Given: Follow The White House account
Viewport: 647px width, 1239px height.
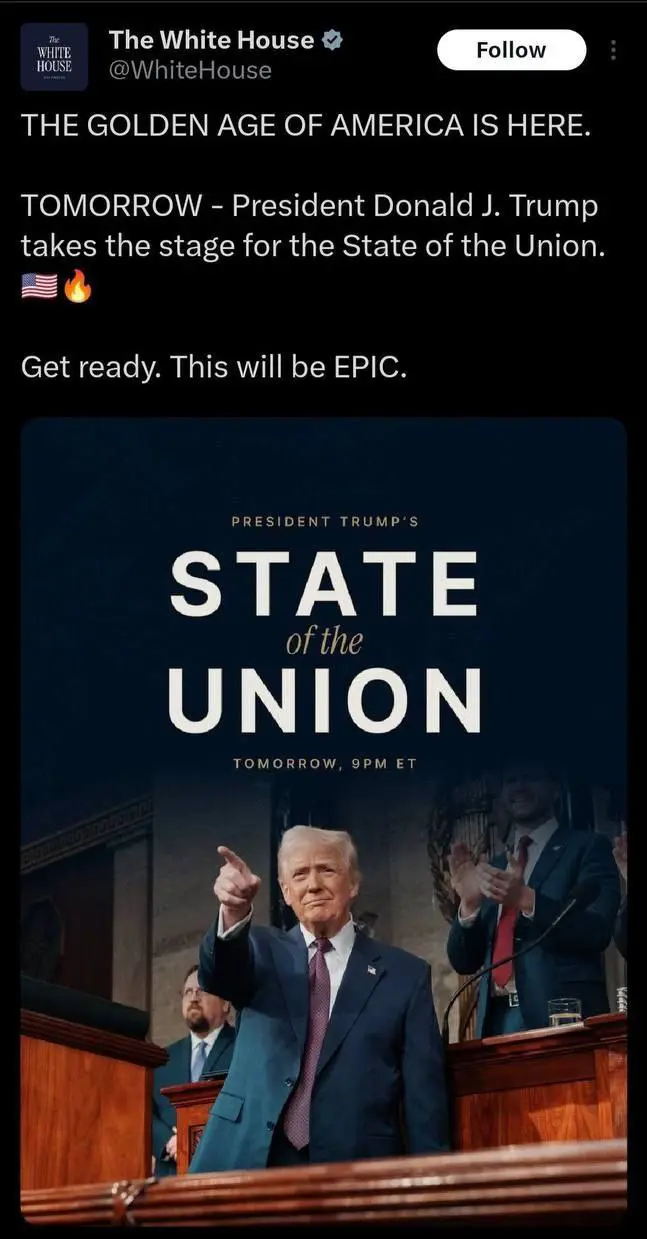Looking at the screenshot, I should (511, 50).
